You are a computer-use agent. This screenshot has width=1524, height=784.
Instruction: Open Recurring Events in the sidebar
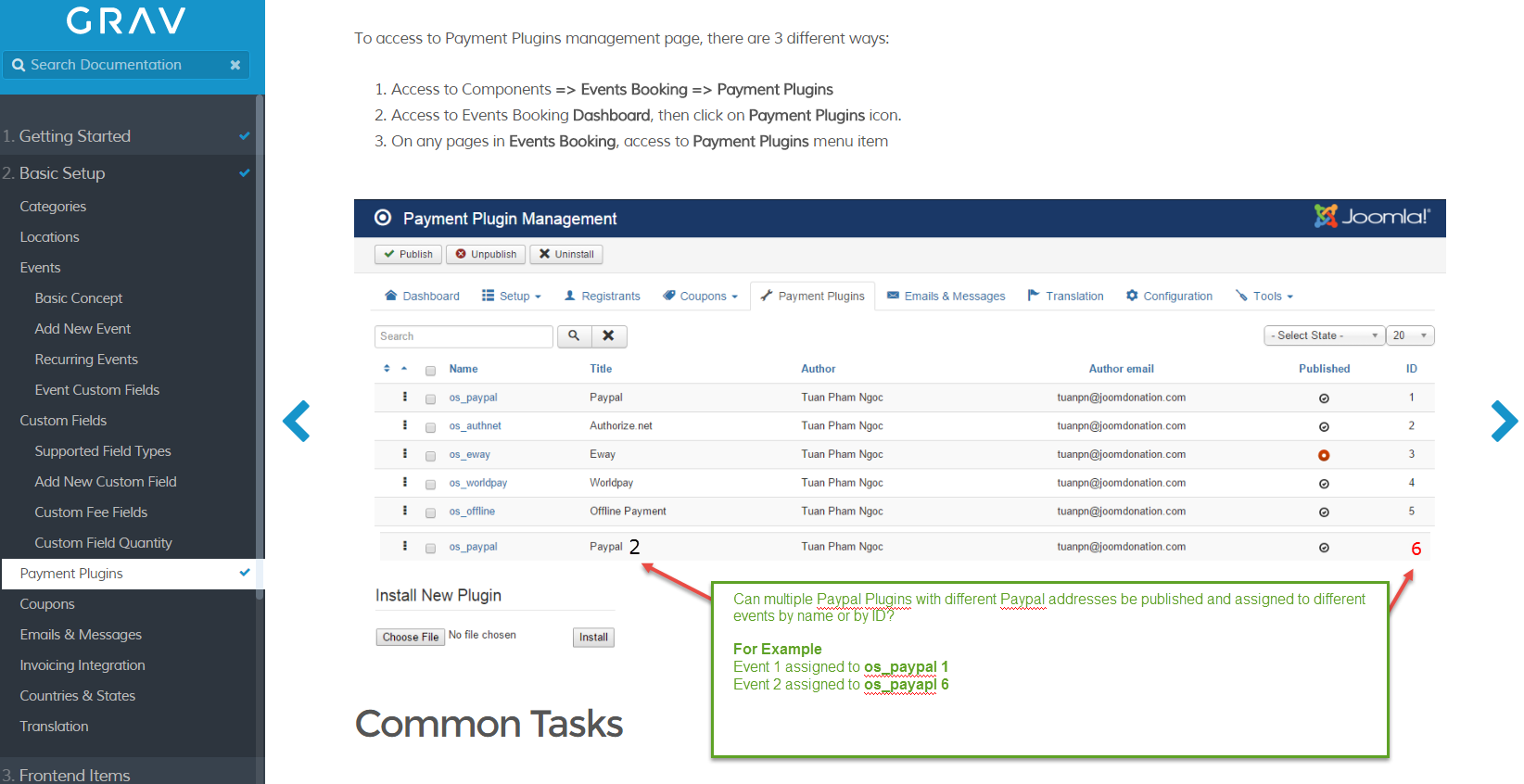86,360
